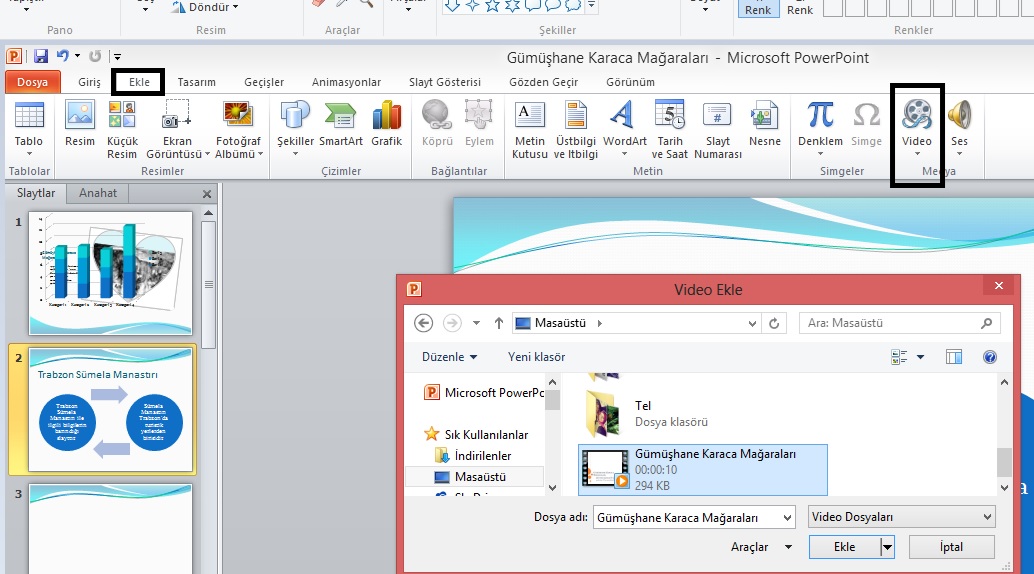Open dialog help question mark icon
1034x574 pixels.
(989, 357)
